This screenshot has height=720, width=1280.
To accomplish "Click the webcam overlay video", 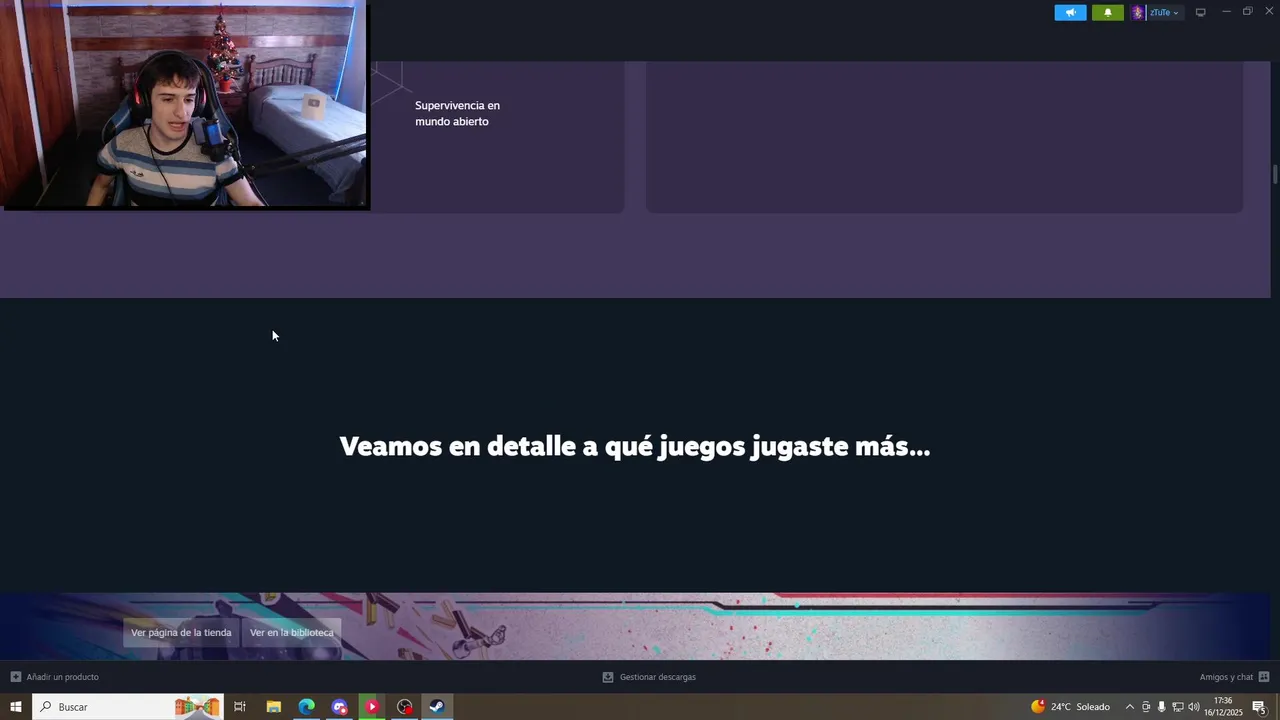I will point(185,104).
